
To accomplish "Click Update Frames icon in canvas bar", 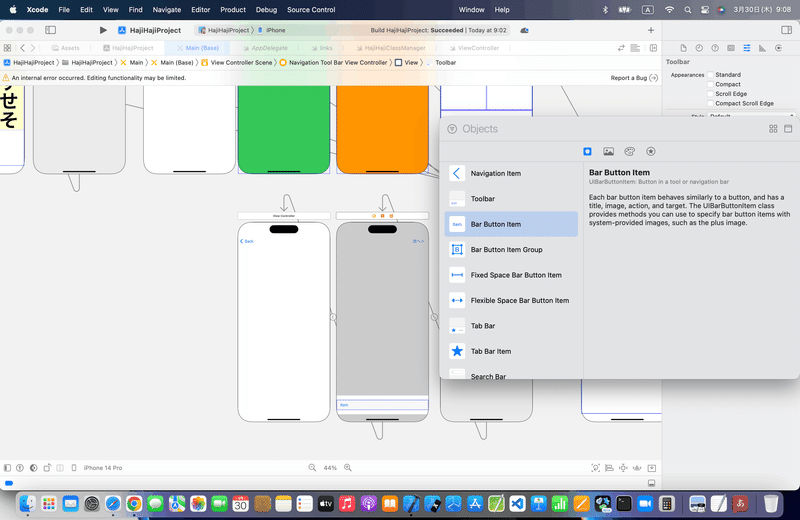I will tap(595, 468).
